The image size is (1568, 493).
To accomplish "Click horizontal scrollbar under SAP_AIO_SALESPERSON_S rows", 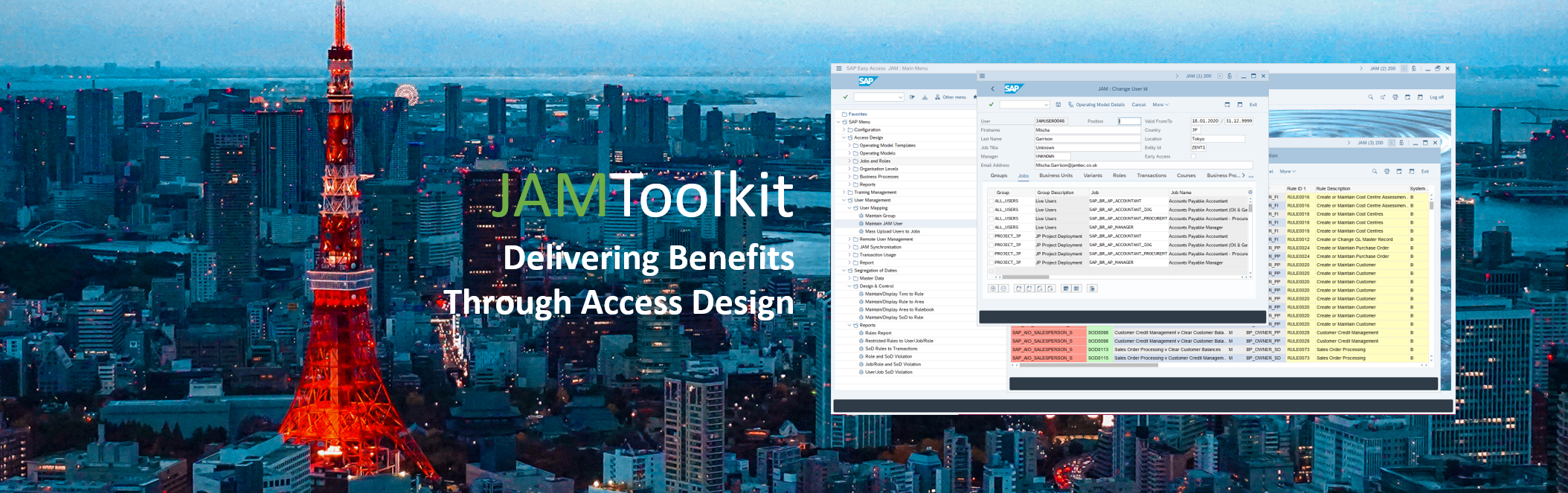I will click(x=1089, y=365).
